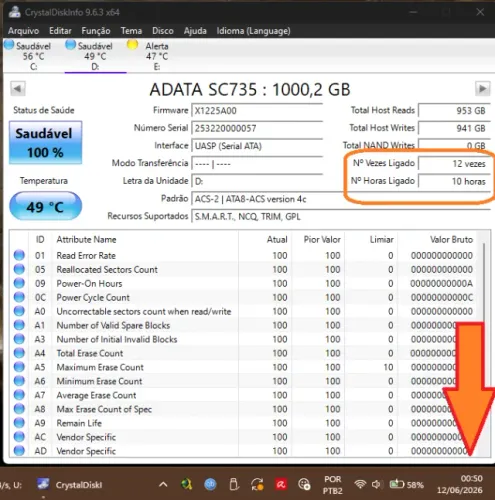Viewport: 495px width, 500px height.
Task: Click the Firmware field X1225A00
Action: coord(257,111)
